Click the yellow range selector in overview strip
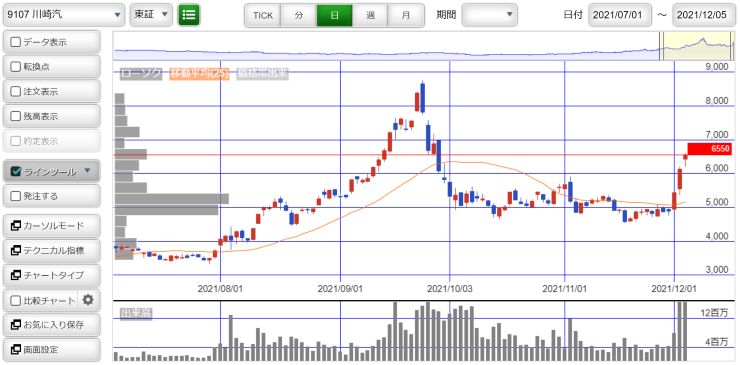This screenshot has height=365, width=740. click(x=698, y=46)
